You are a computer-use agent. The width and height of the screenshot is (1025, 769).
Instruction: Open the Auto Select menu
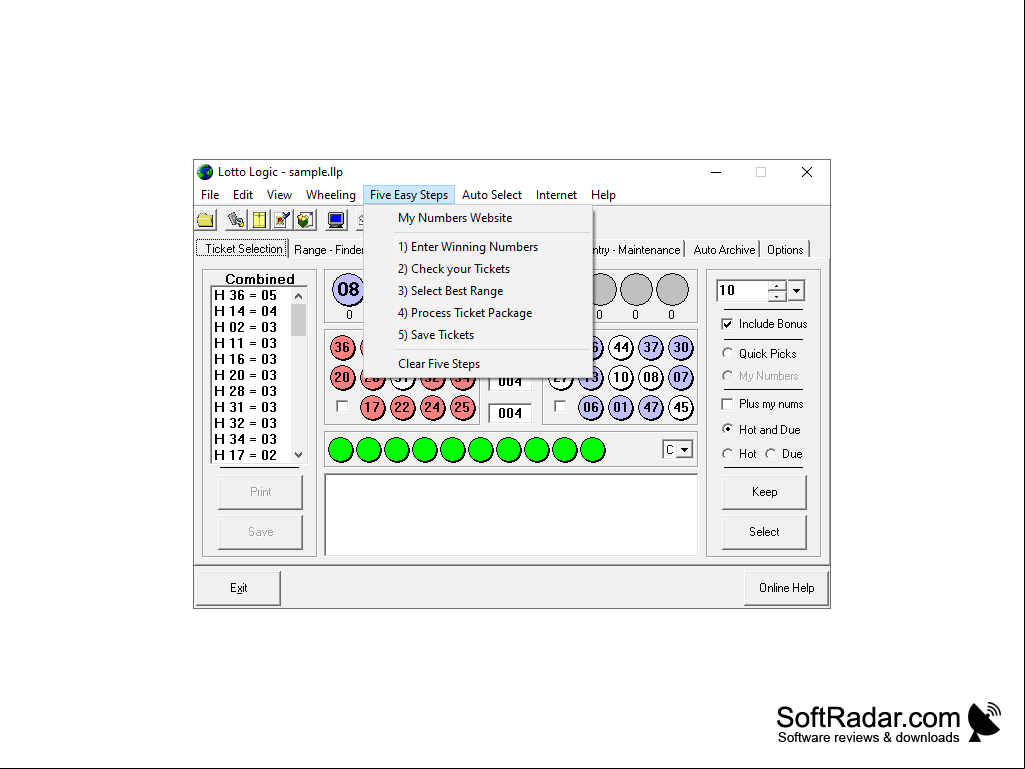click(492, 195)
